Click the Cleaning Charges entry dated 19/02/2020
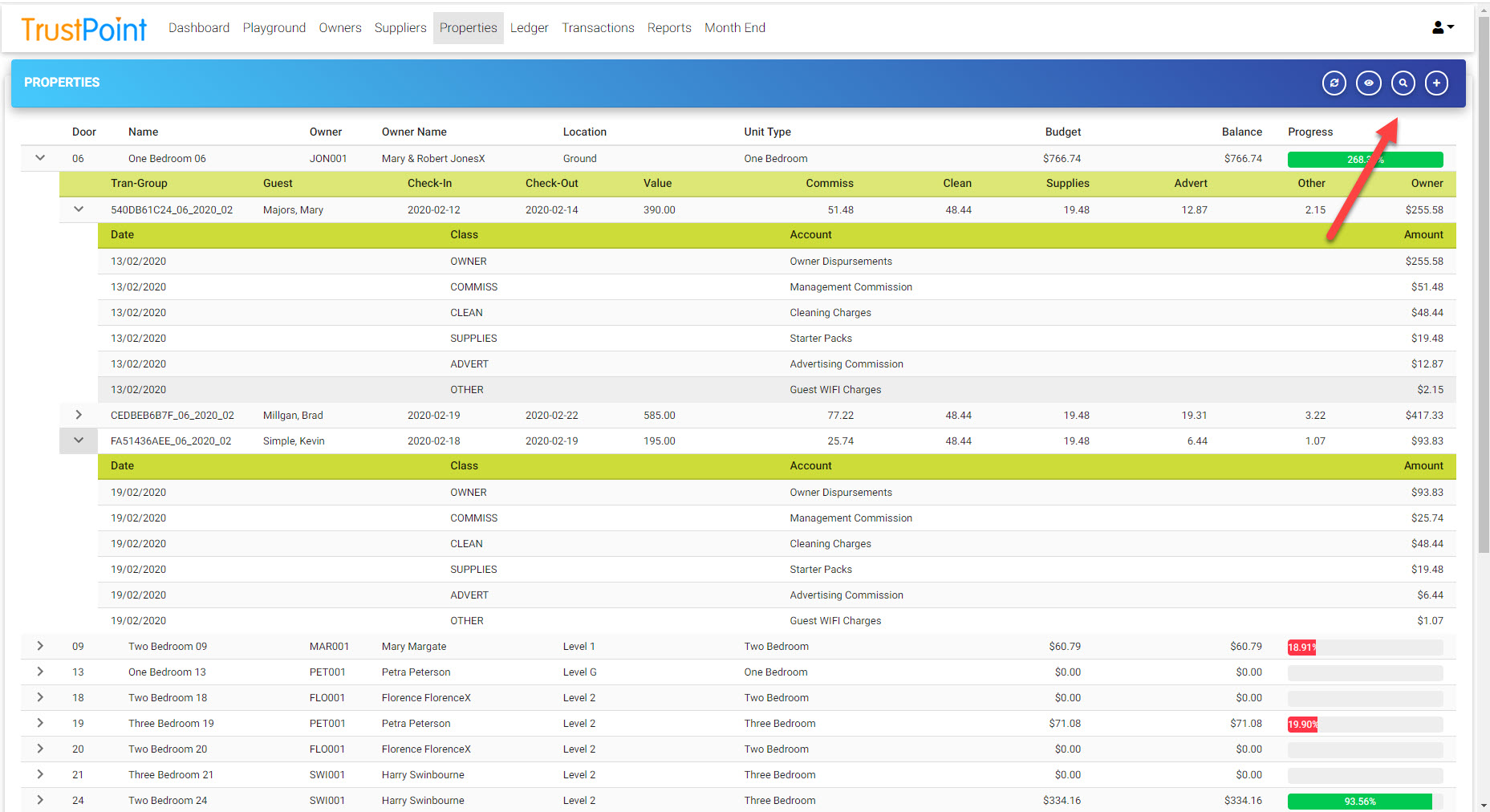Screen dimensions: 1490x812 coord(777,543)
